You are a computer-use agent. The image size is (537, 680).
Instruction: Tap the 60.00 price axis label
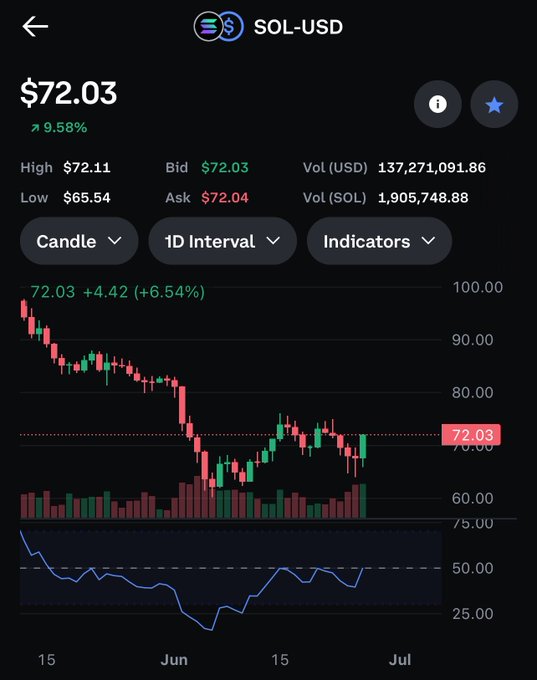point(472,498)
